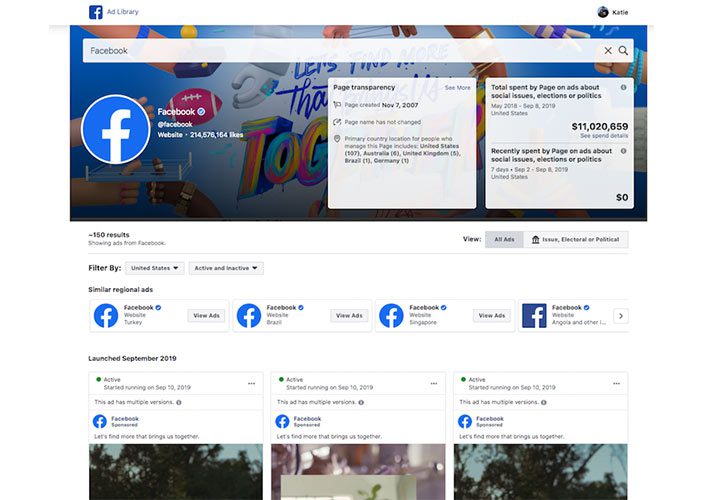
Task: Show info about recently spent by Page
Action: pyautogui.click(x=623, y=151)
